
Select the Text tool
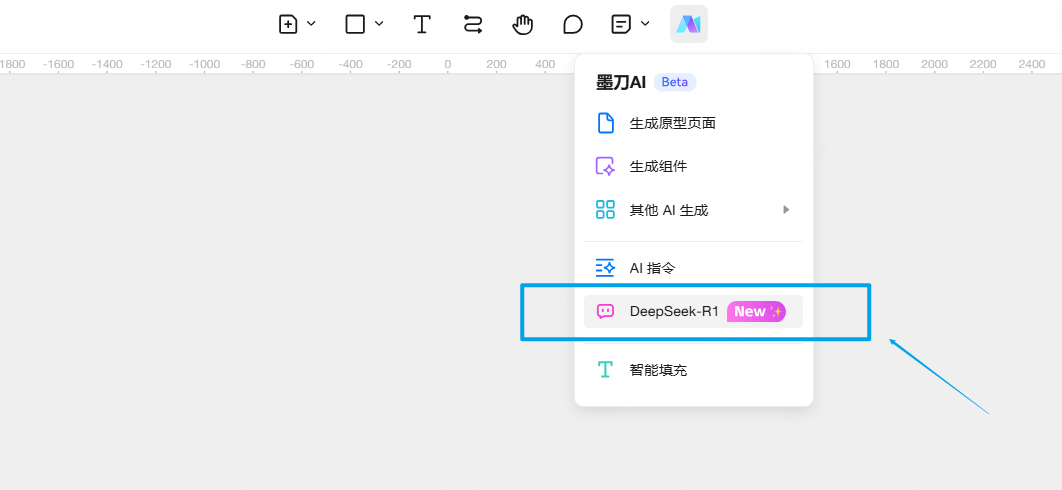[x=422, y=24]
